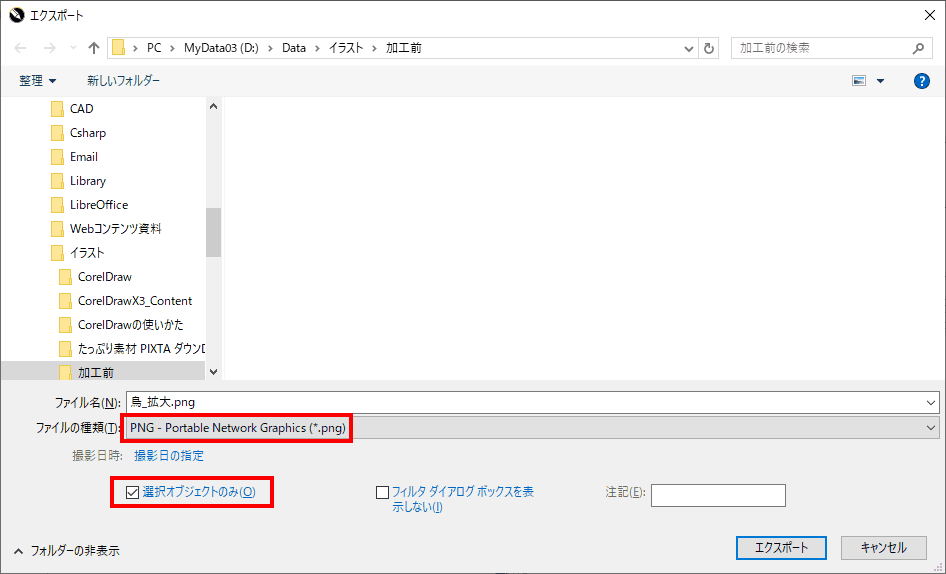The image size is (946, 574).
Task: Create a 新しいフォルダー
Action: [x=124, y=81]
